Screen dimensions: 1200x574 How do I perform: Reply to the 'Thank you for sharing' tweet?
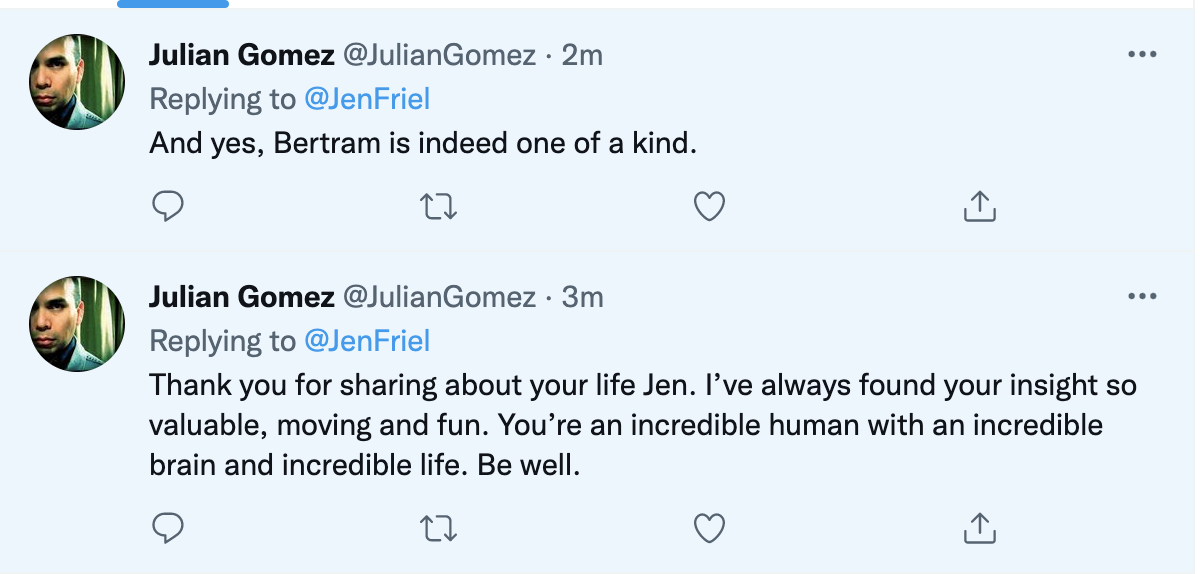(167, 527)
